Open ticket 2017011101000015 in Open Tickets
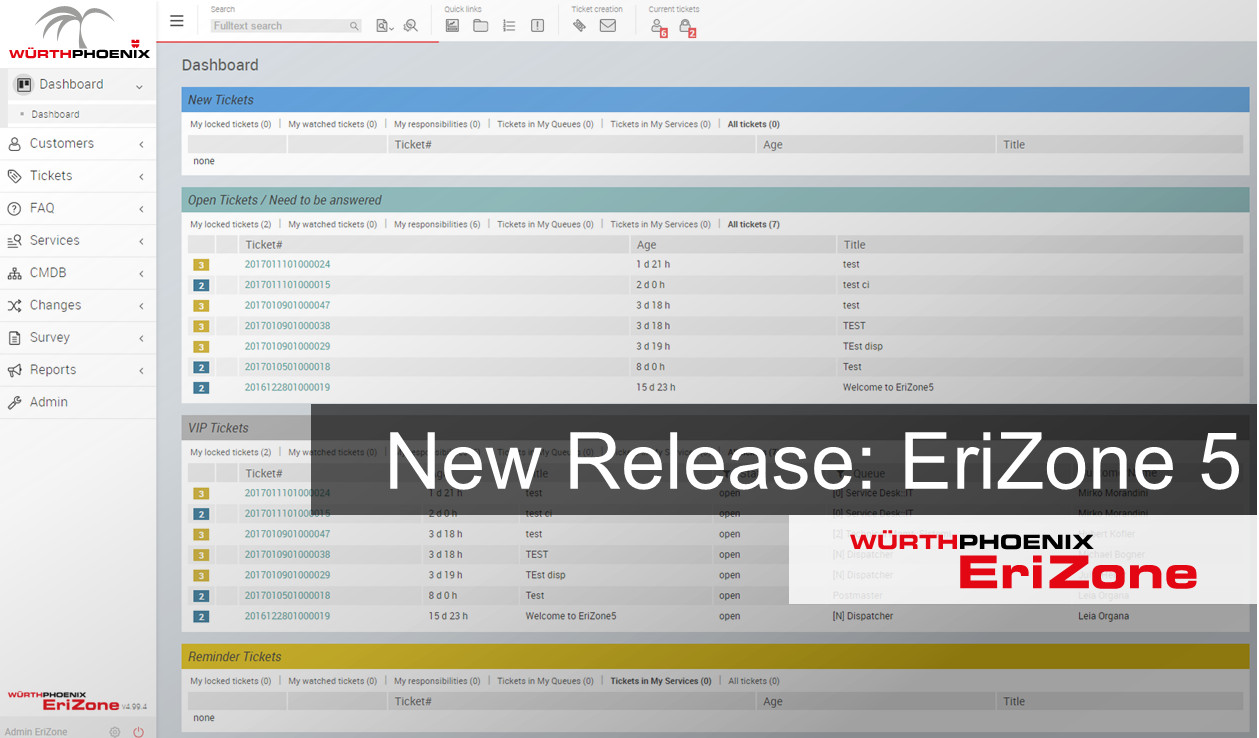Image resolution: width=1259 pixels, height=738 pixels. [287, 285]
